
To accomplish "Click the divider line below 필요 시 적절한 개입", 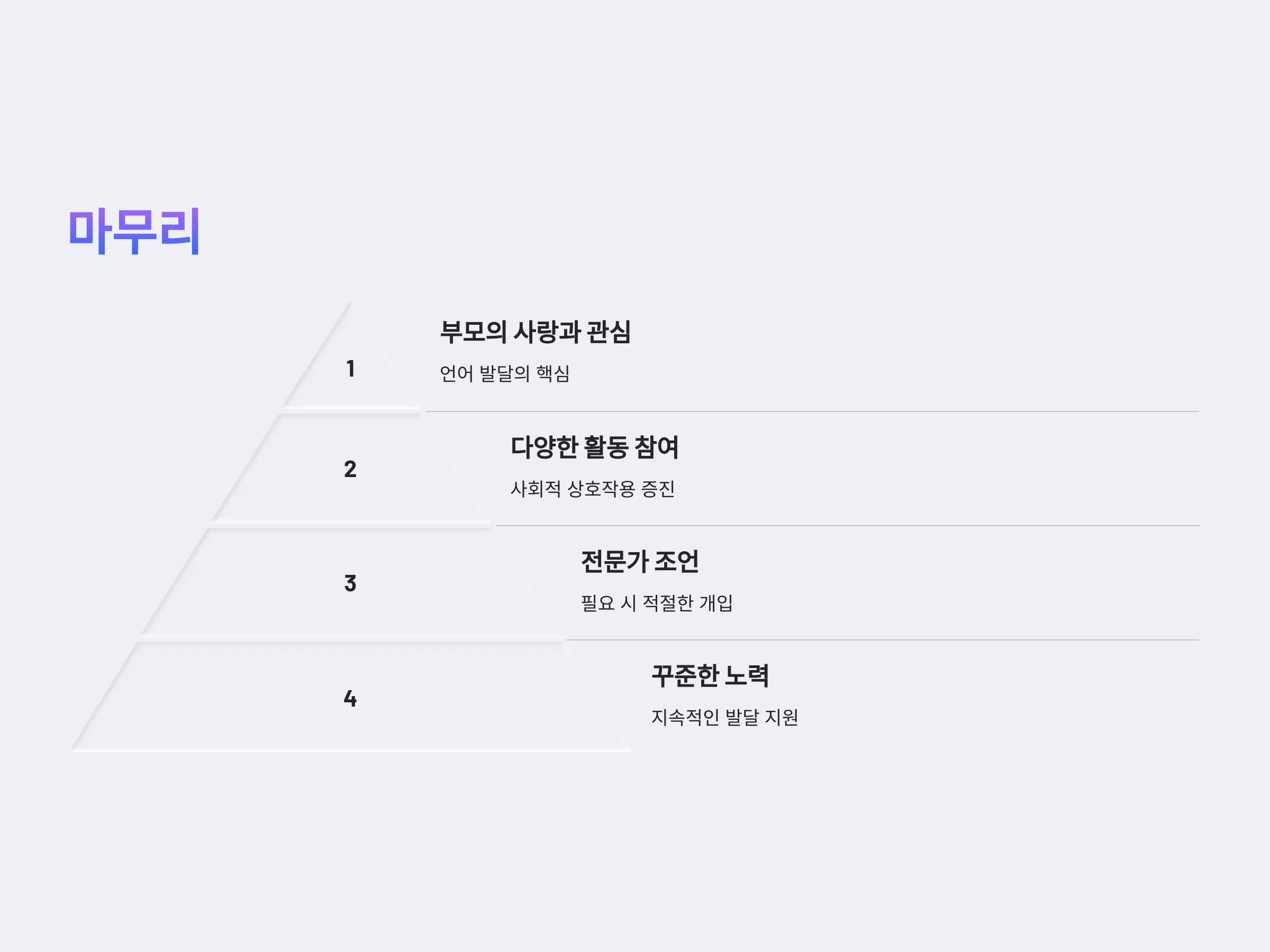I will [x=883, y=640].
